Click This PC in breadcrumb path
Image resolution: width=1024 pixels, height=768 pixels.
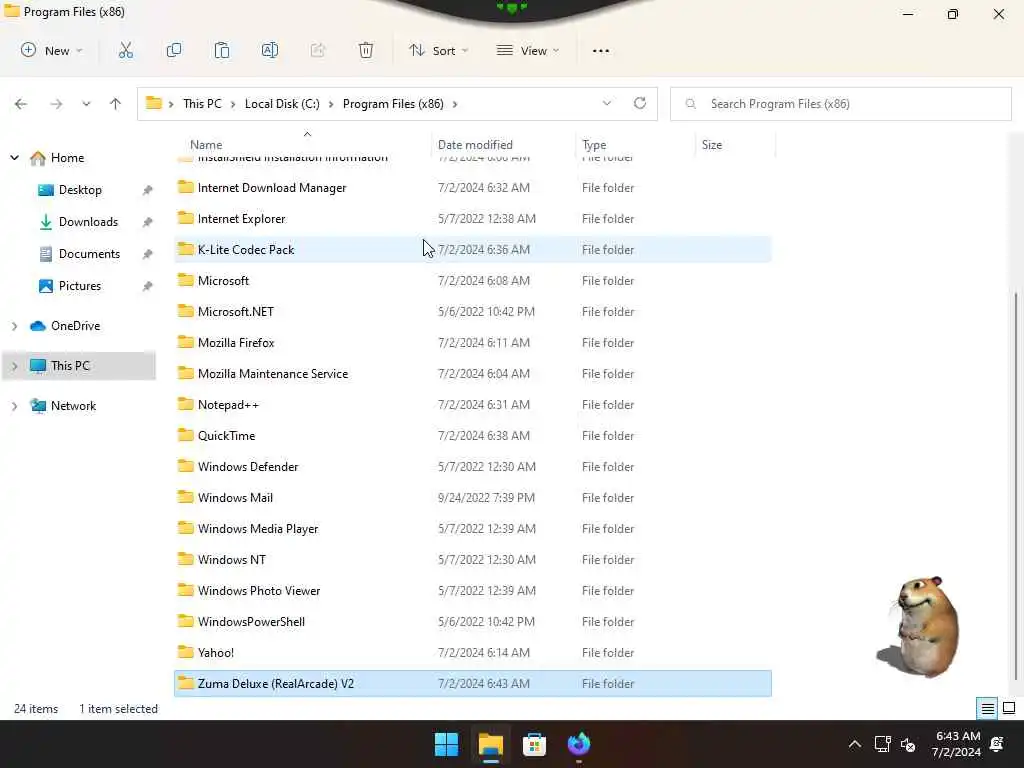pos(202,104)
